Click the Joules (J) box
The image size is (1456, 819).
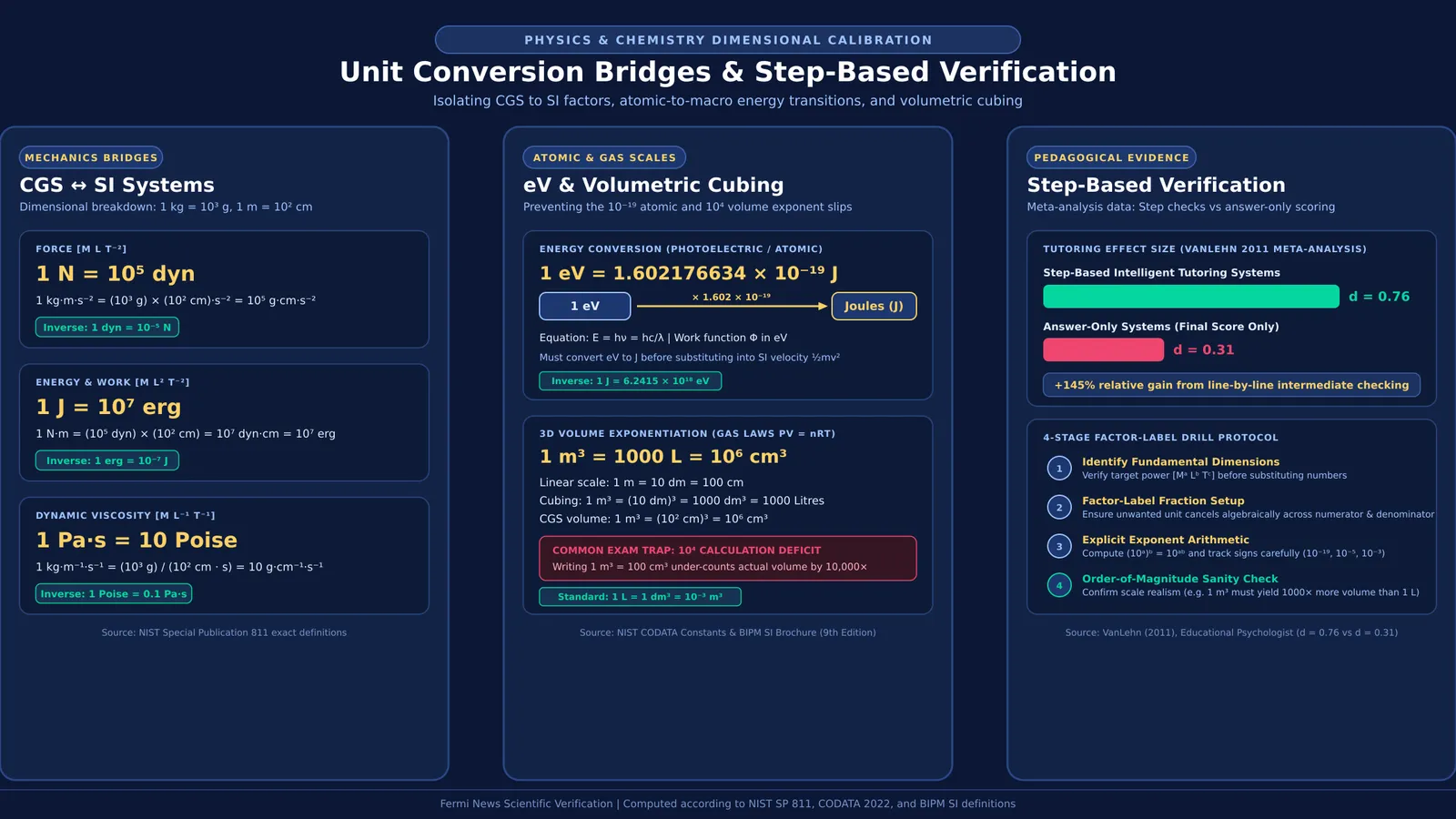(874, 306)
